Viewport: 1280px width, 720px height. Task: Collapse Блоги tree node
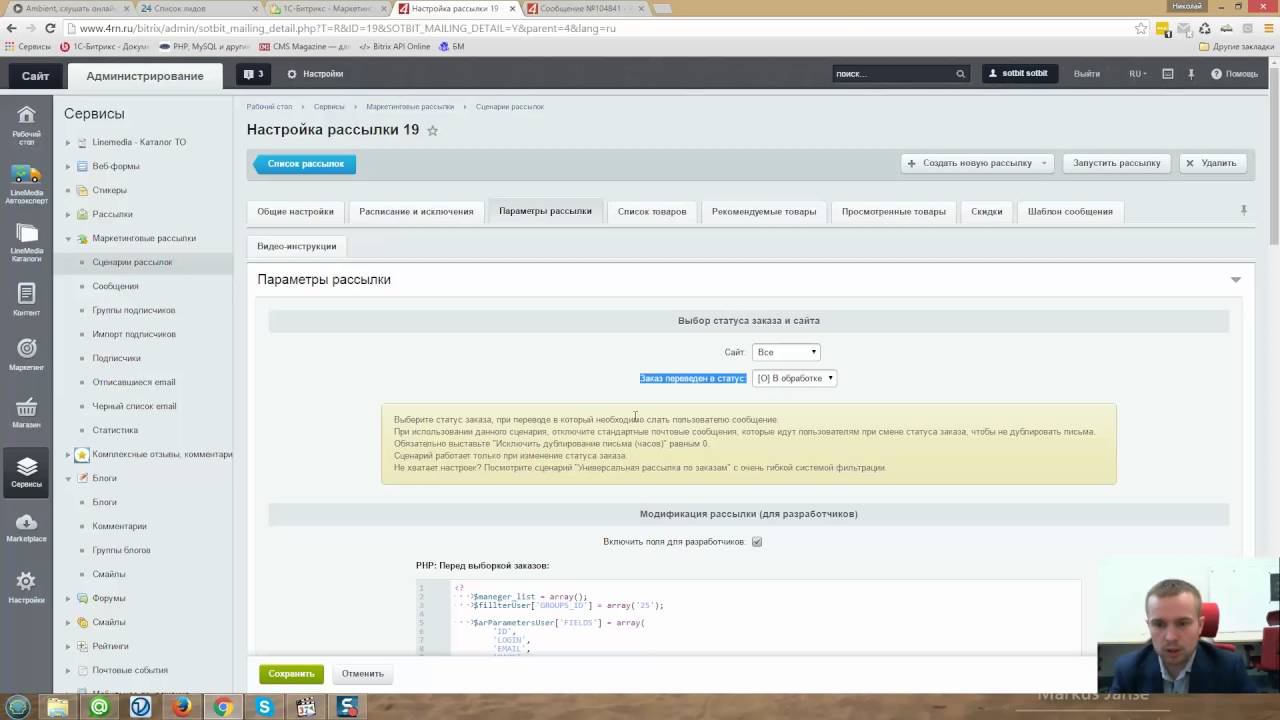coord(68,478)
